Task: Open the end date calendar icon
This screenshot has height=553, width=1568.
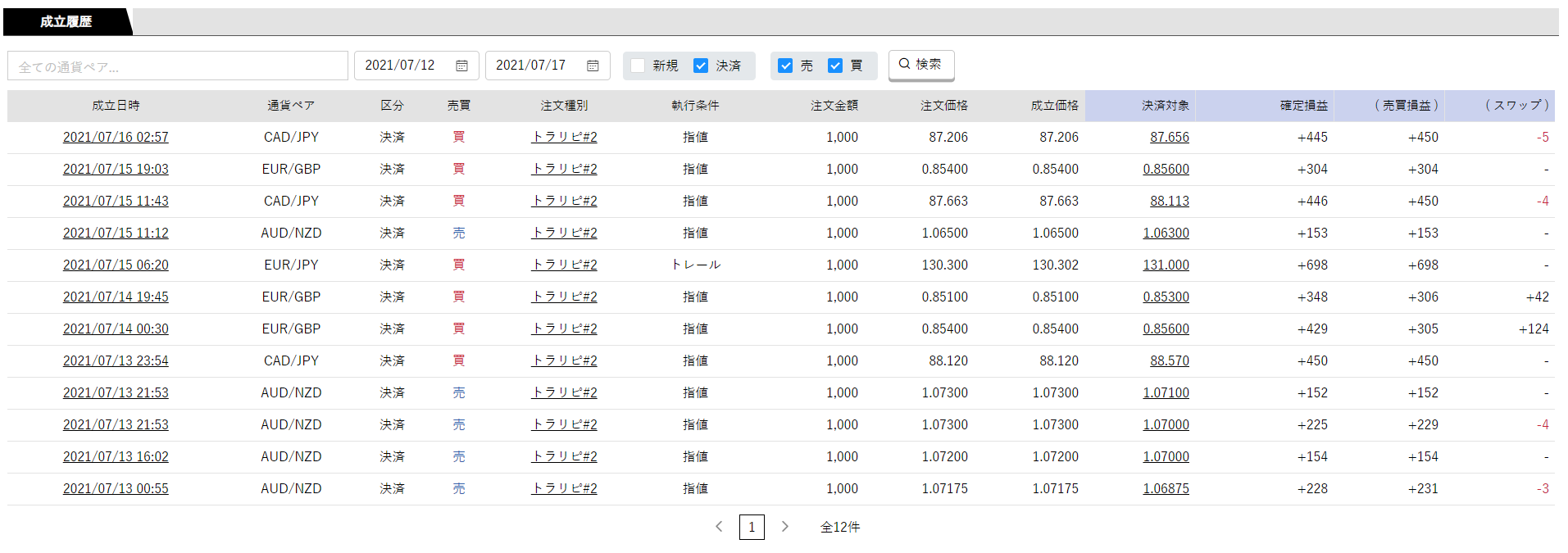Action: (593, 66)
